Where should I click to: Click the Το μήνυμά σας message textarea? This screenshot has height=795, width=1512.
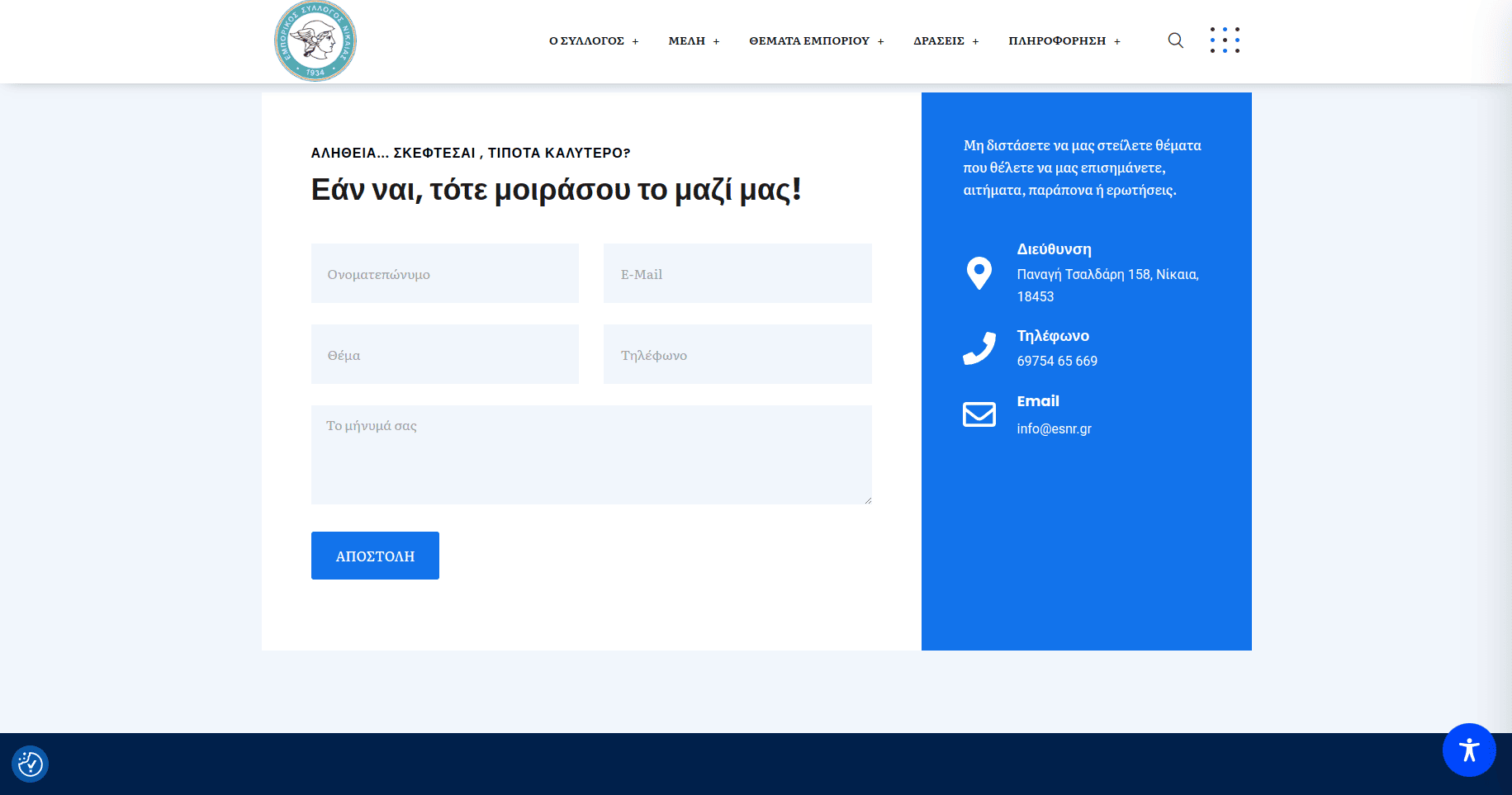(x=591, y=455)
